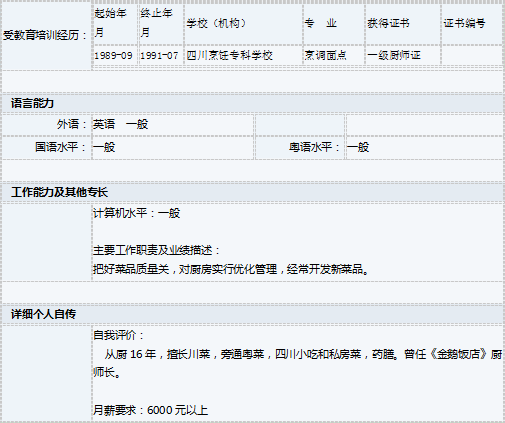505x423 pixels.
Task: Select the 四川烹饪专科学校 cell
Action: (229, 55)
